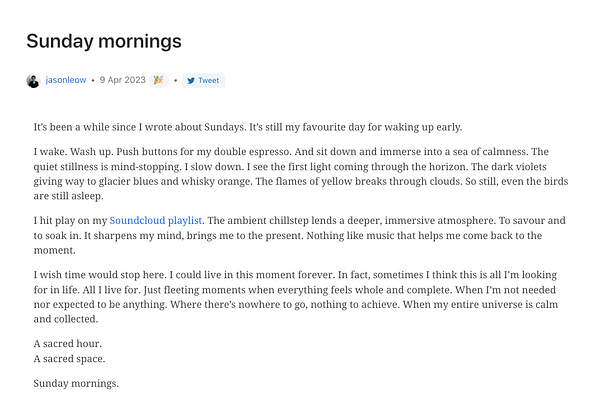Open the jasonleow author profile link
Screen dimensions: 600x407
[x=67, y=81]
